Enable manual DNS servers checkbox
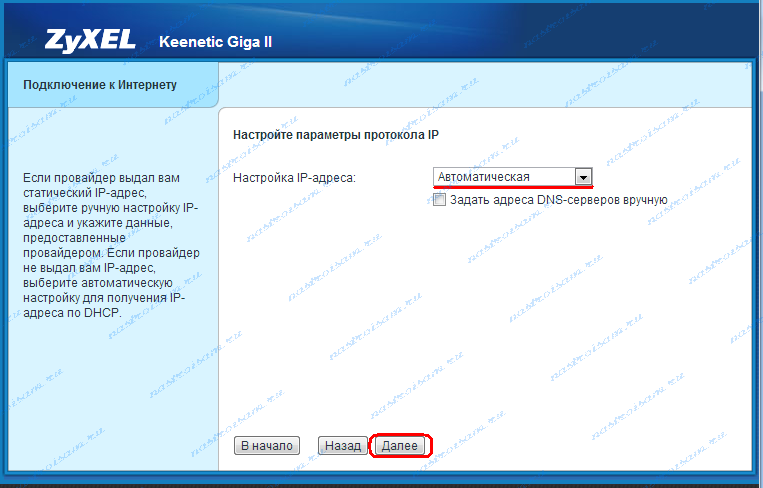Image resolution: width=763 pixels, height=488 pixels. [439, 199]
